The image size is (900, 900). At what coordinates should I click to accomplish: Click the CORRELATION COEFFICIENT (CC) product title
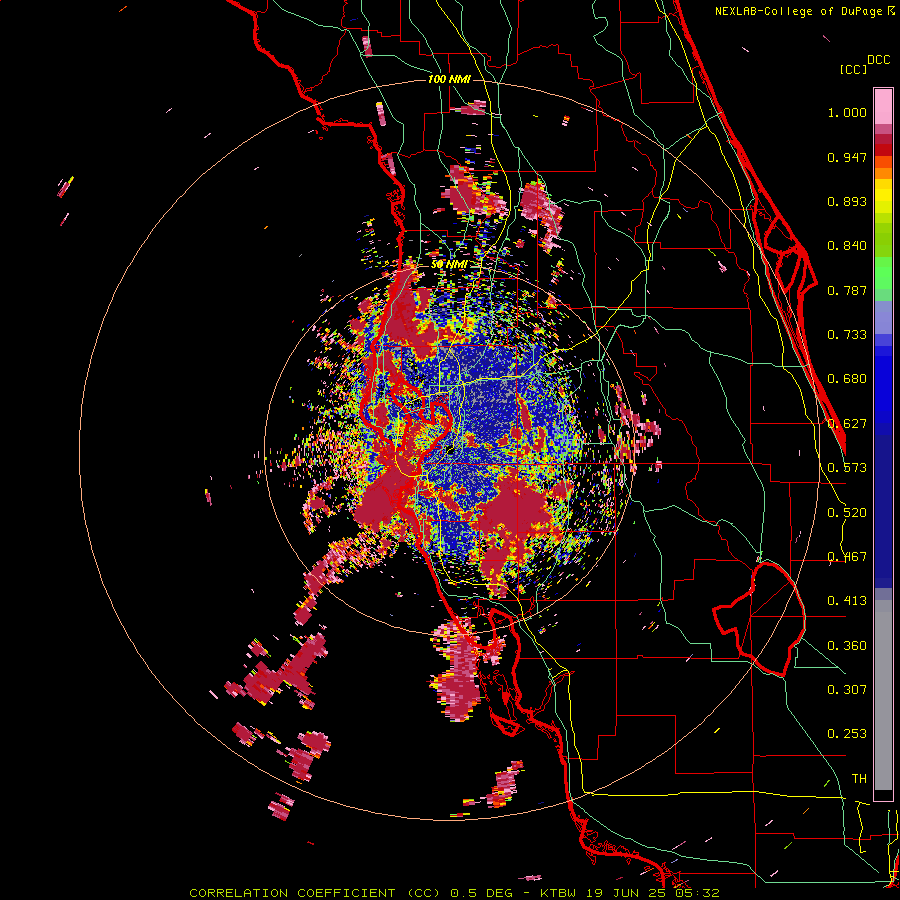315,893
